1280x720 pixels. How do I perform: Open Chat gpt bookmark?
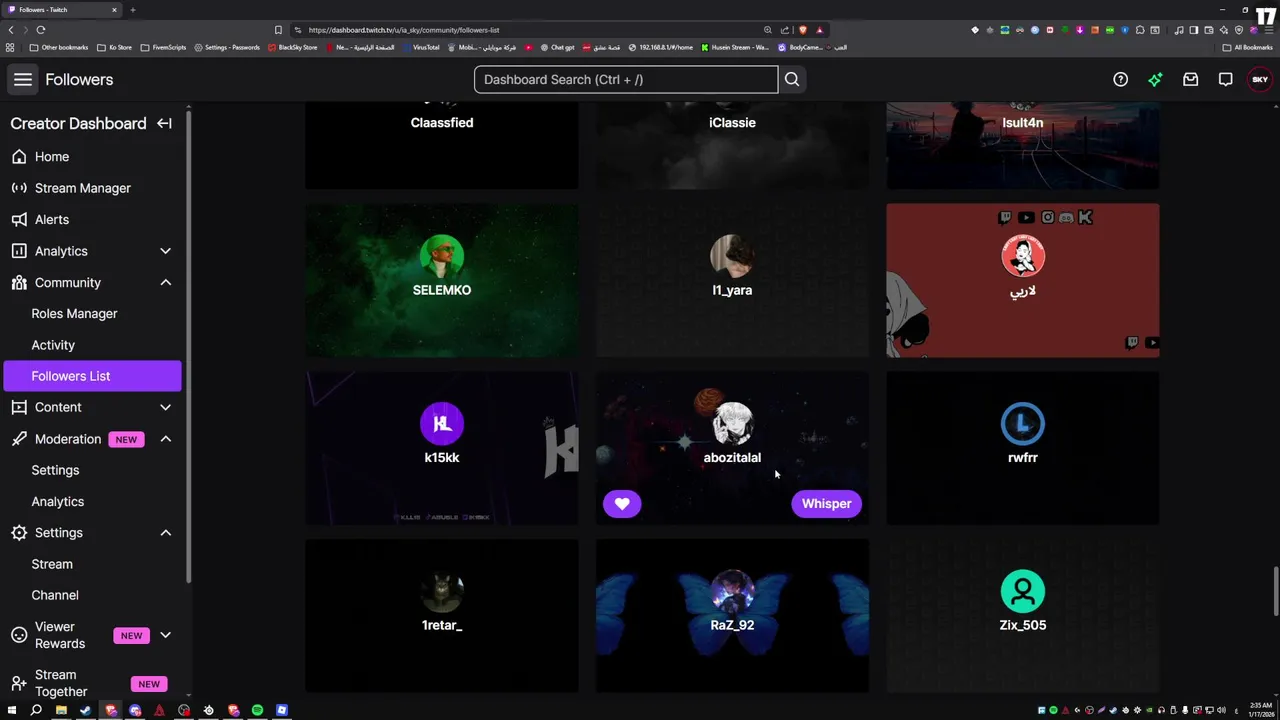click(558, 47)
